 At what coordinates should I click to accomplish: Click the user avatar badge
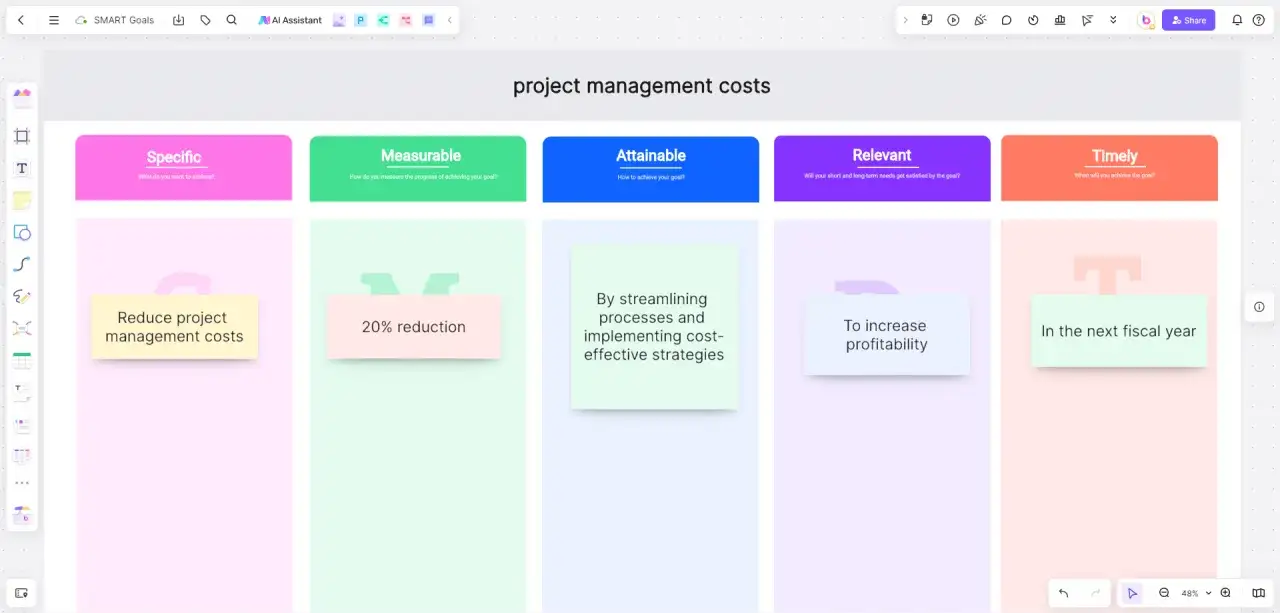[x=1146, y=20]
